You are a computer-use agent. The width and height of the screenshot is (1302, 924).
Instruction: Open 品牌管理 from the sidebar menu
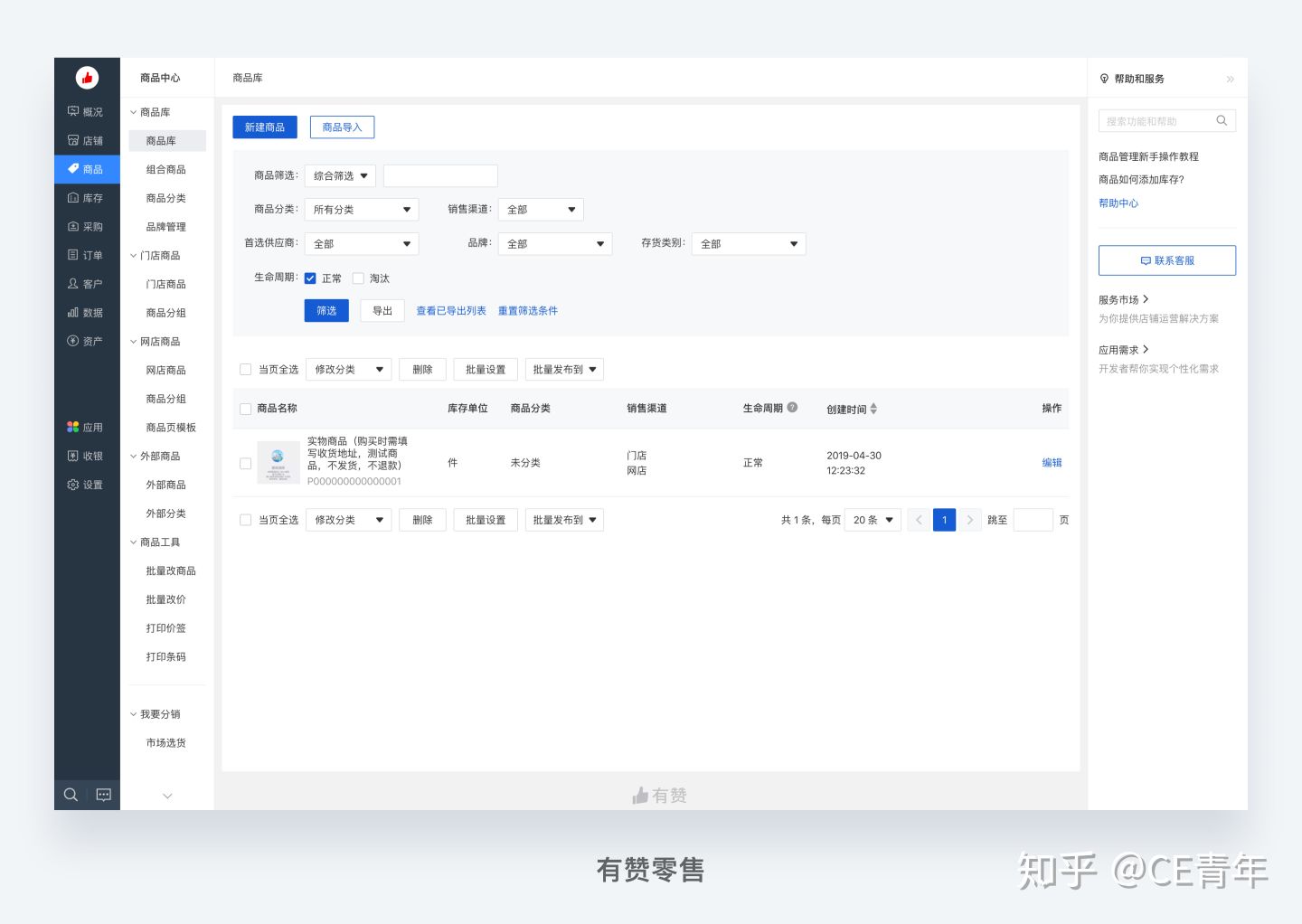click(166, 226)
